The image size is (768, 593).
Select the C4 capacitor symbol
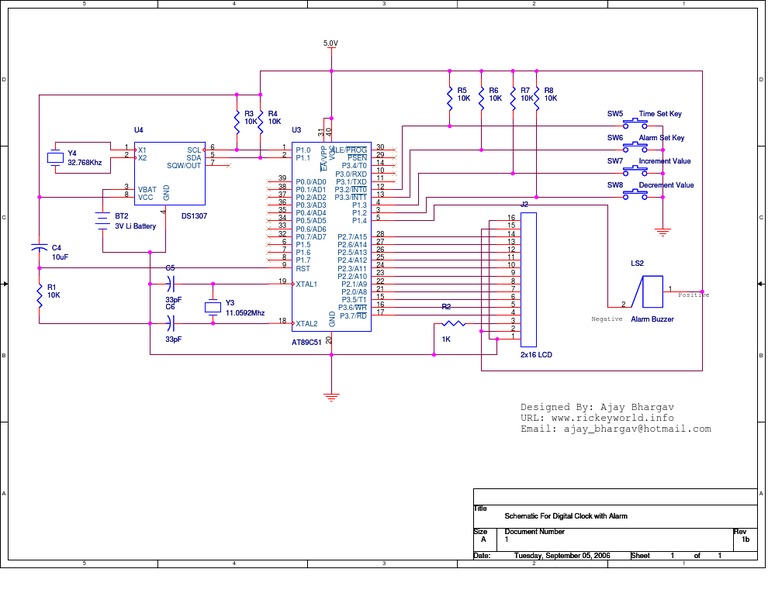[x=39, y=247]
